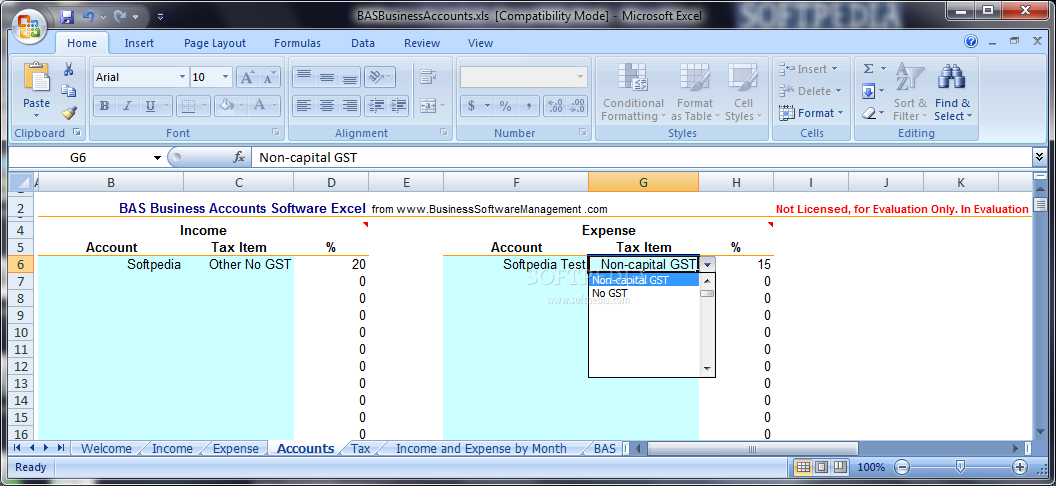Click Zoom In plus button
Image resolution: width=1056 pixels, height=486 pixels.
[1020, 467]
